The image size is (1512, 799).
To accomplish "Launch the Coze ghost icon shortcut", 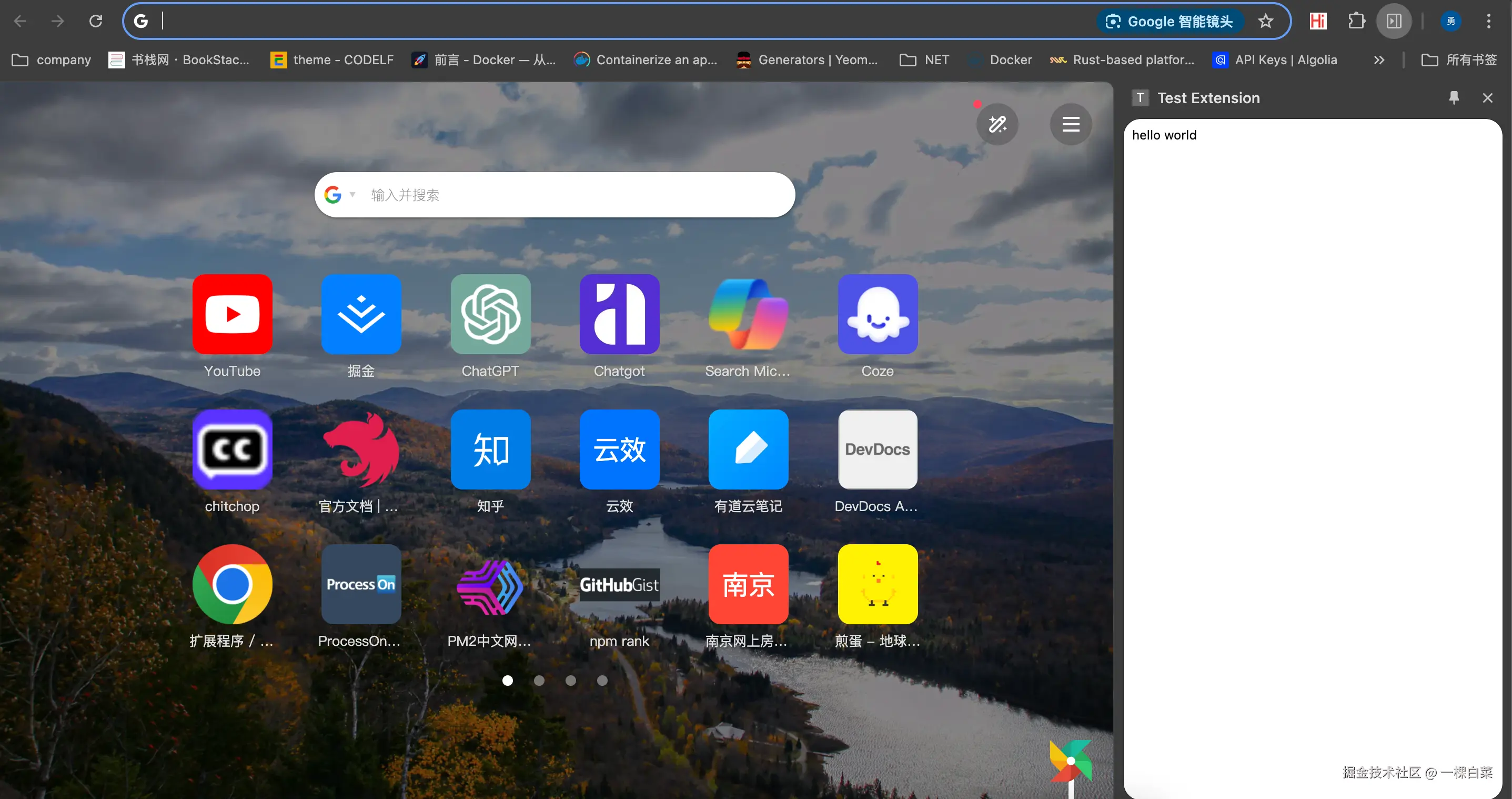I will tap(877, 314).
